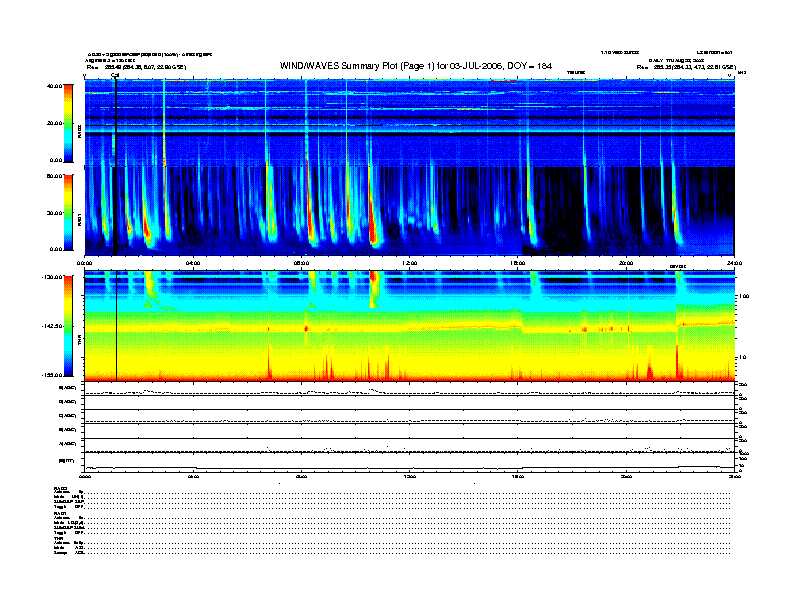Image resolution: width=792 pixels, height=612 pixels.
Task: Click the 100 label on TNR right axis
Action: pyautogui.click(x=744, y=296)
